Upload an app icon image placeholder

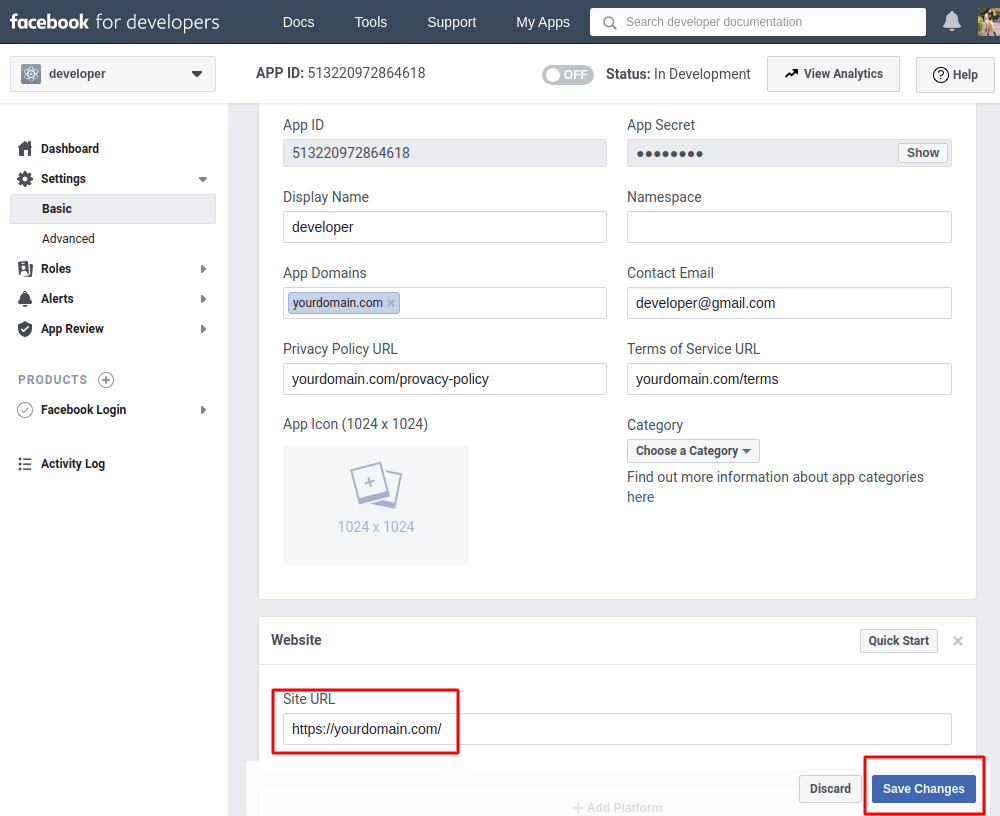click(x=376, y=505)
